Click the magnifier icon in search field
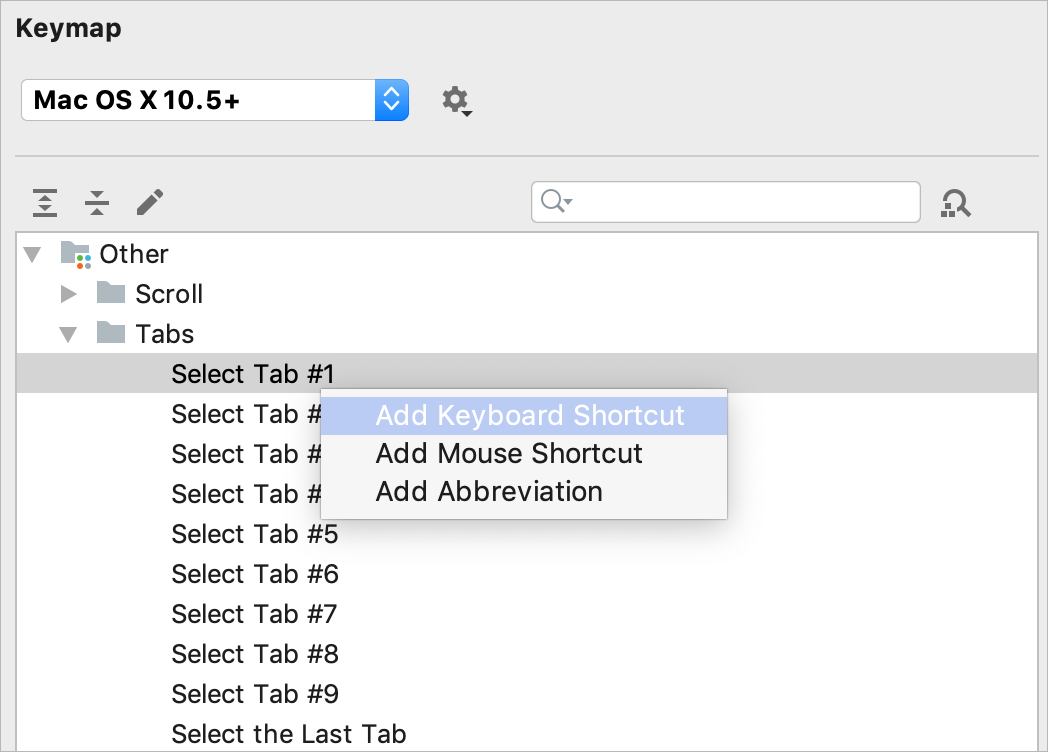Screen dimensions: 1048x752 click(x=555, y=201)
